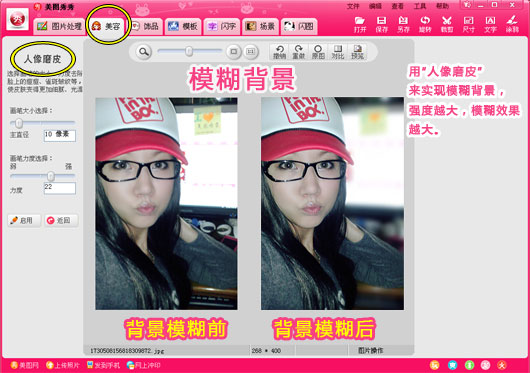Image resolution: width=530 pixels, height=373 pixels.
Task: Toggle the 对比 compare view
Action: (338, 52)
